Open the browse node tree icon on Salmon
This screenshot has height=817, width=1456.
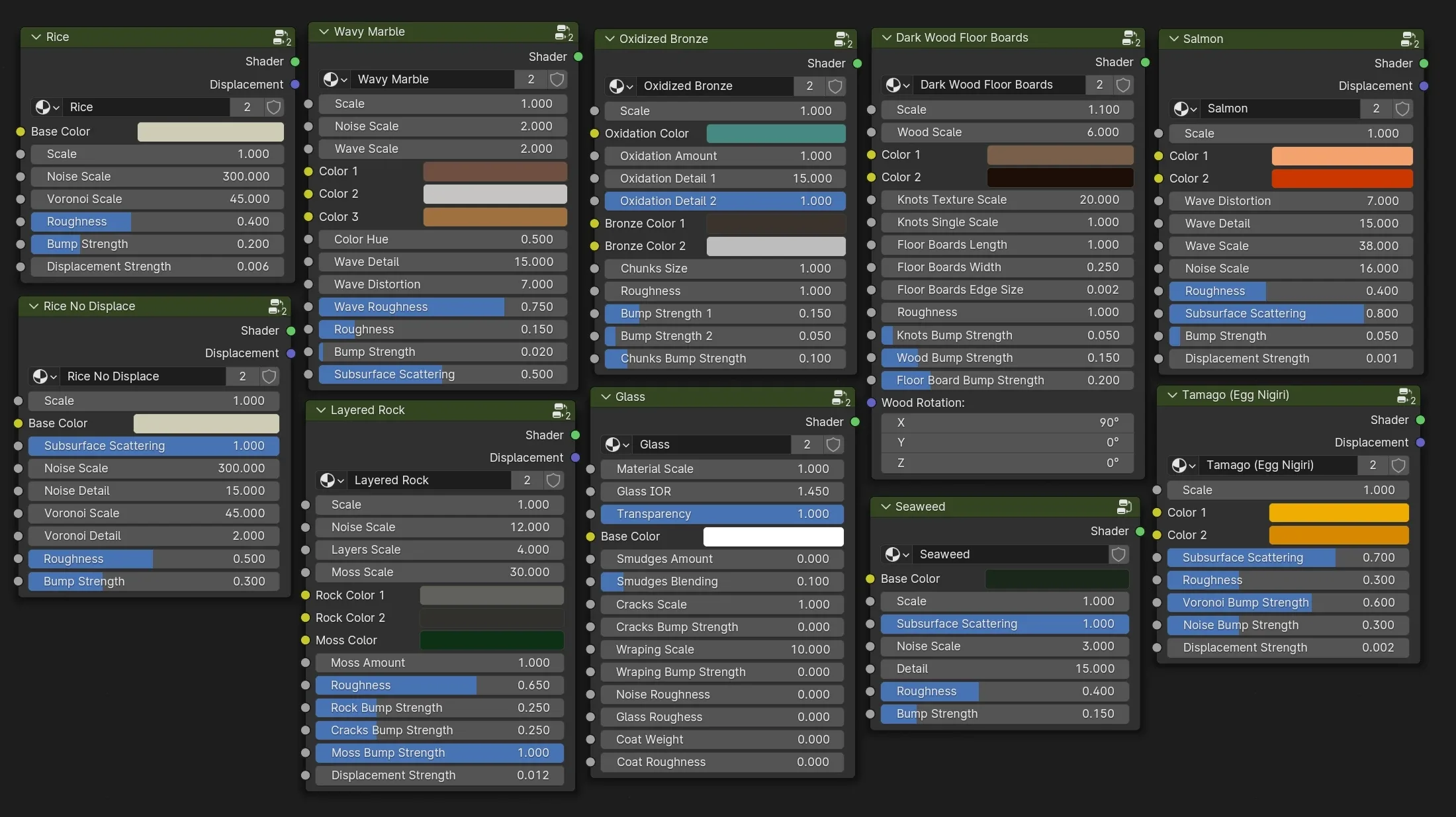click(x=1184, y=108)
